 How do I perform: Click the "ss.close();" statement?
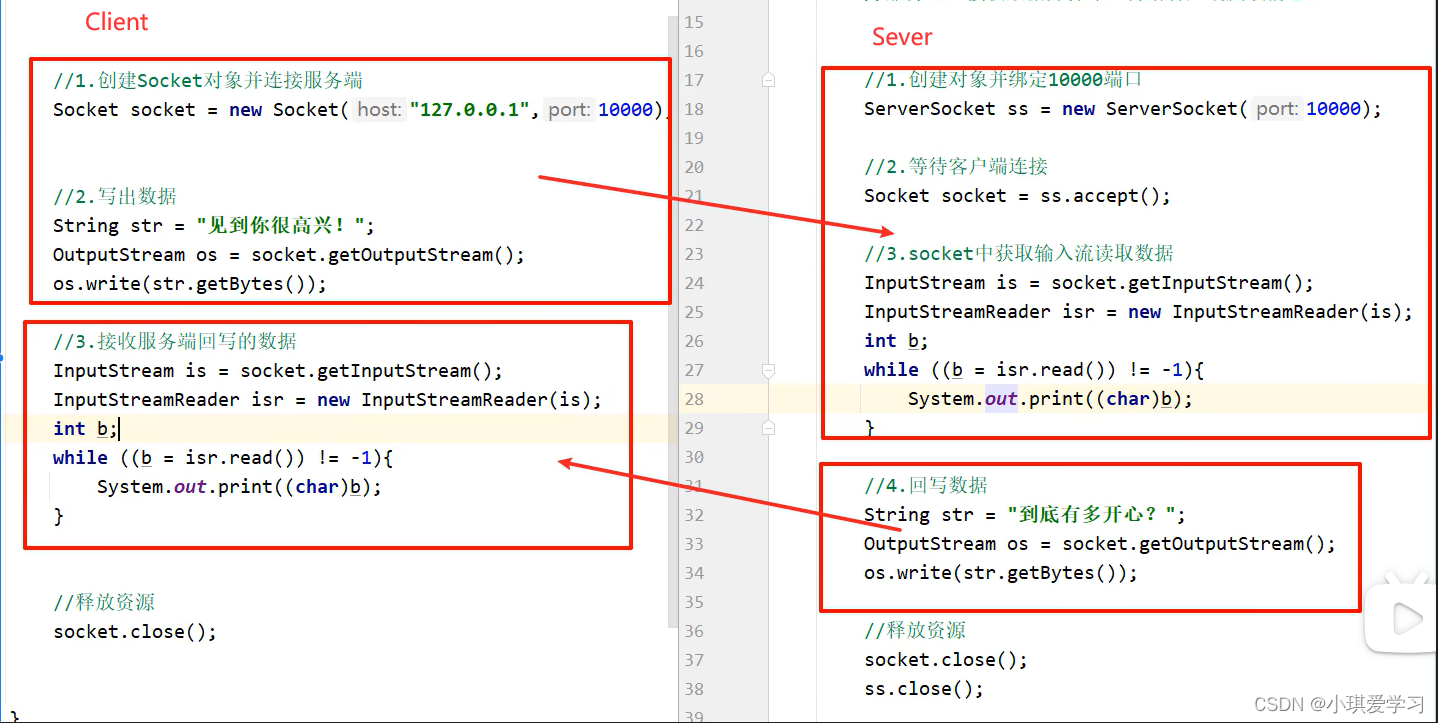pyautogui.click(x=924, y=689)
